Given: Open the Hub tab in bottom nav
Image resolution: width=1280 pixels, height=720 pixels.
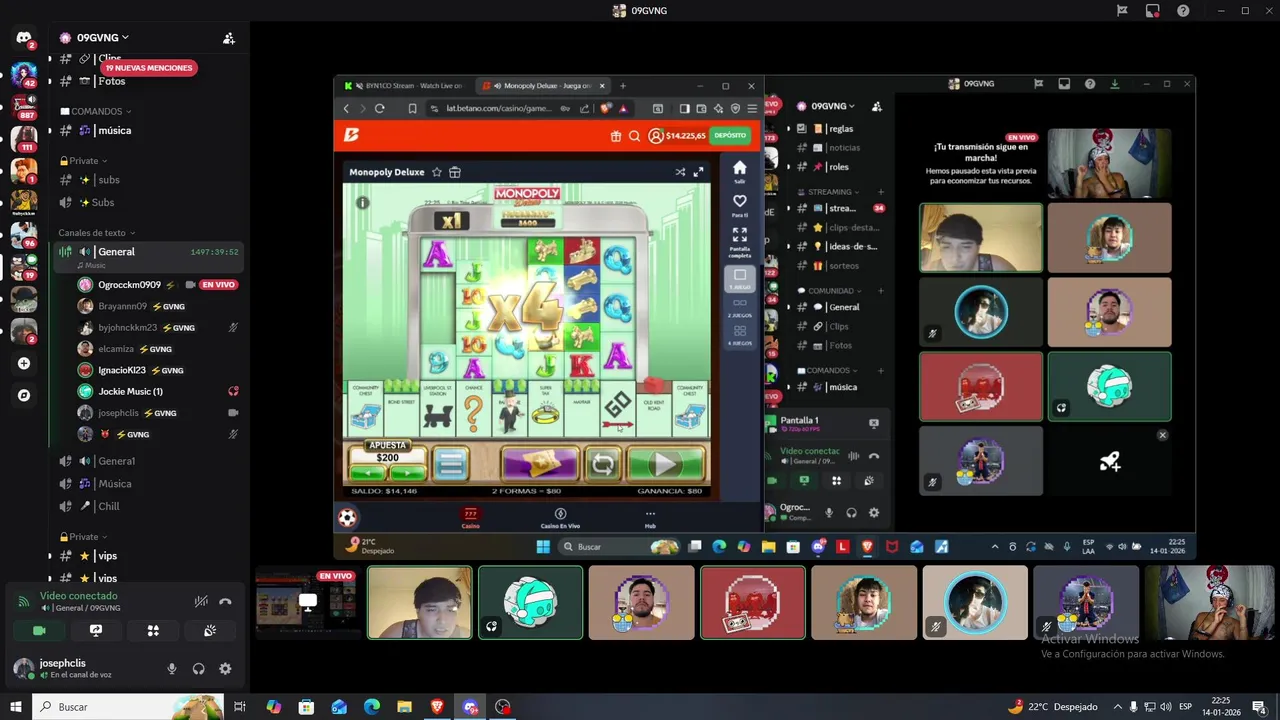Looking at the screenshot, I should point(650,518).
